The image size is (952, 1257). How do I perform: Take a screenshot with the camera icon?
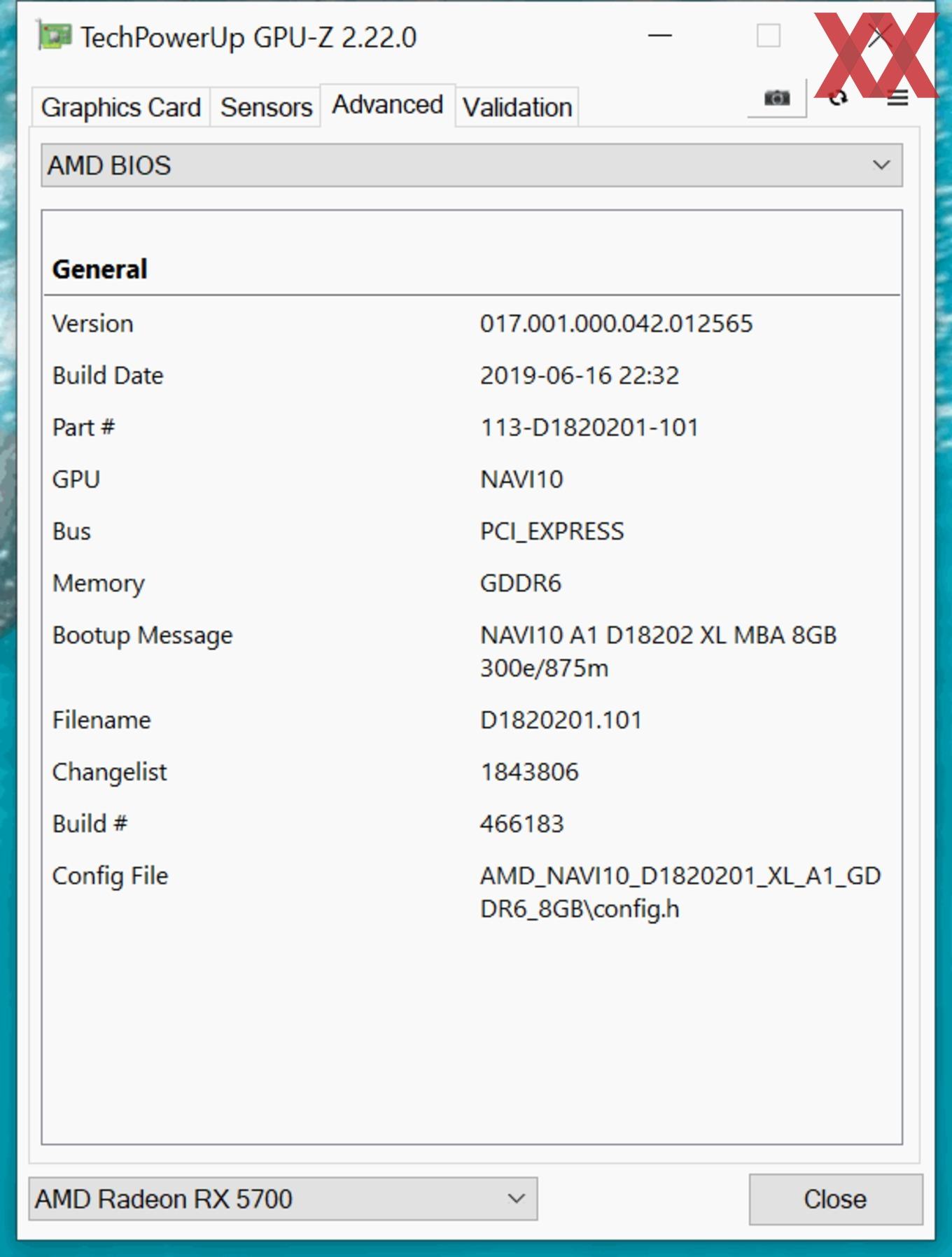[777, 98]
